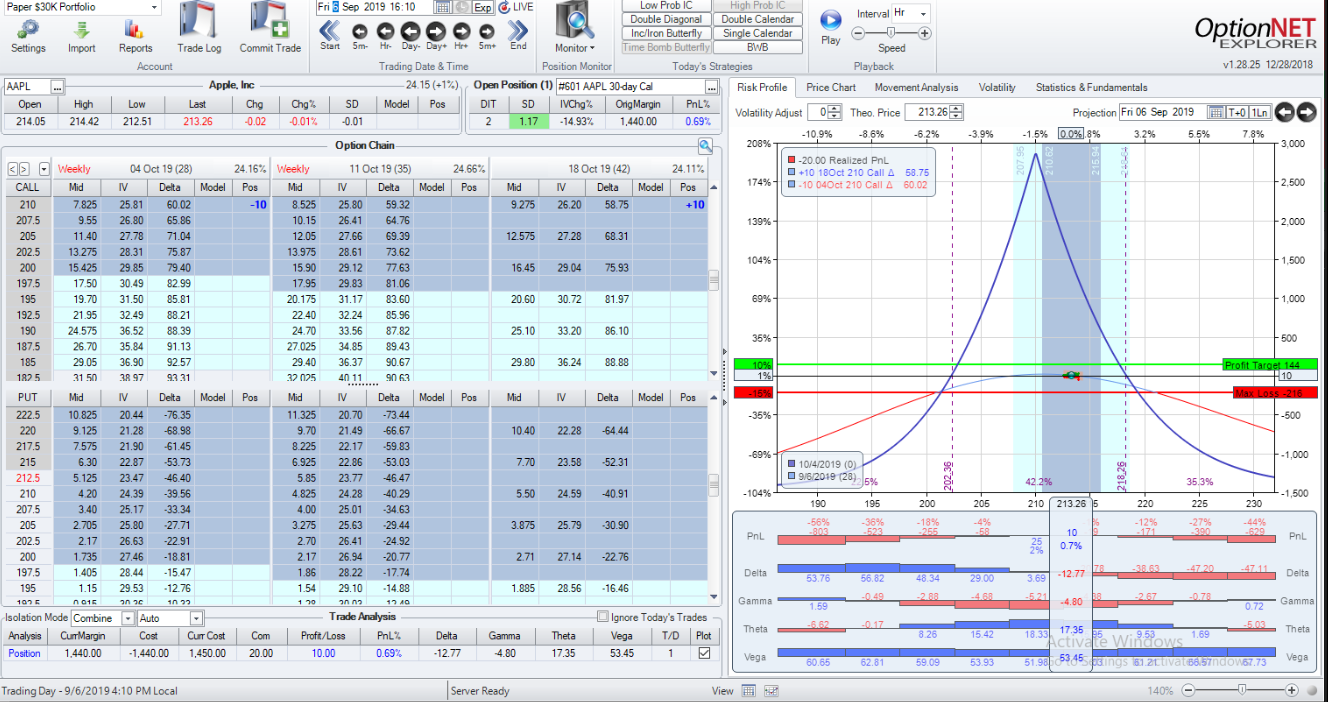Open the Statistics & Fundamentals tab

(1092, 87)
